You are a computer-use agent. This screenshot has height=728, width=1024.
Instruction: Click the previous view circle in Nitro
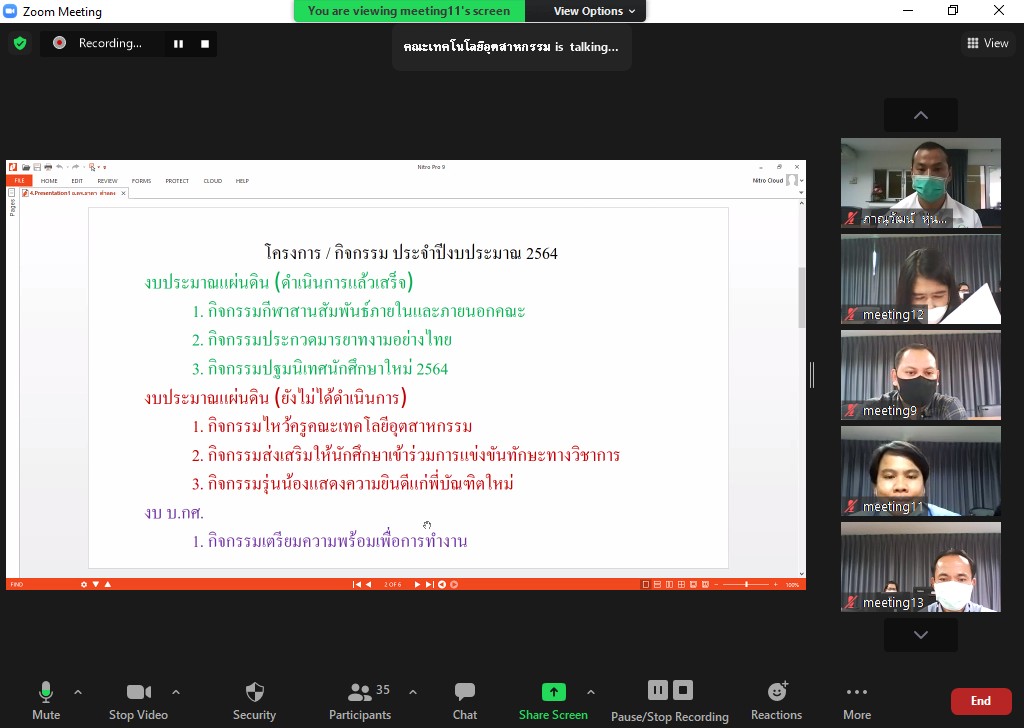[x=442, y=584]
